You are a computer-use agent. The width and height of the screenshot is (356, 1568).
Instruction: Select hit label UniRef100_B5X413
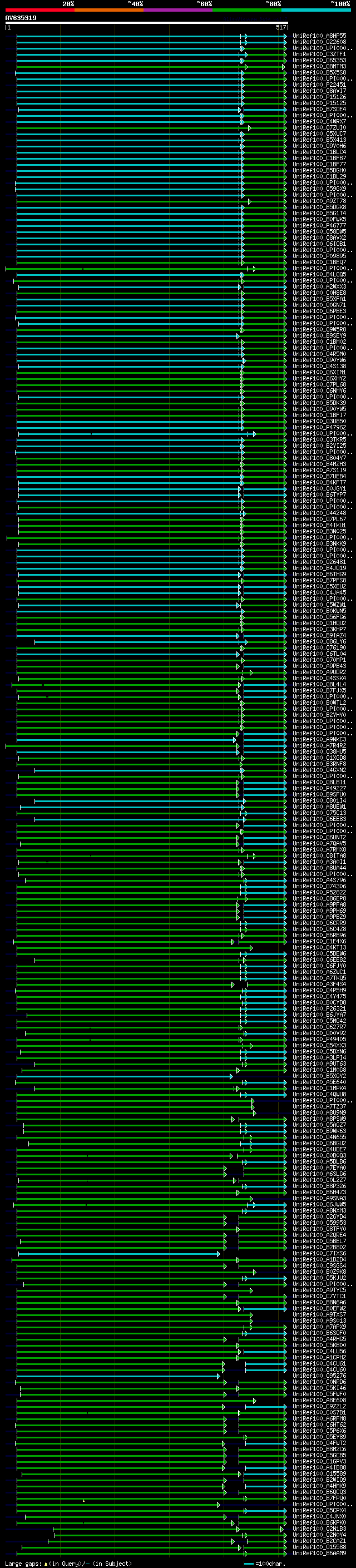pos(319,140)
